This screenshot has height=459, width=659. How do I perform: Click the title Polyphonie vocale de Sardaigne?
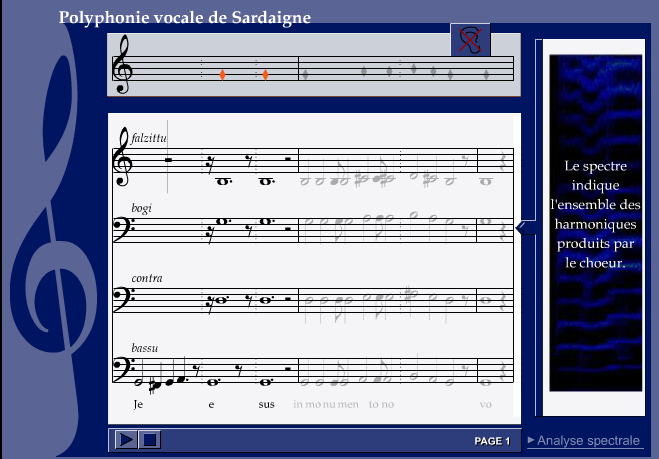click(184, 18)
